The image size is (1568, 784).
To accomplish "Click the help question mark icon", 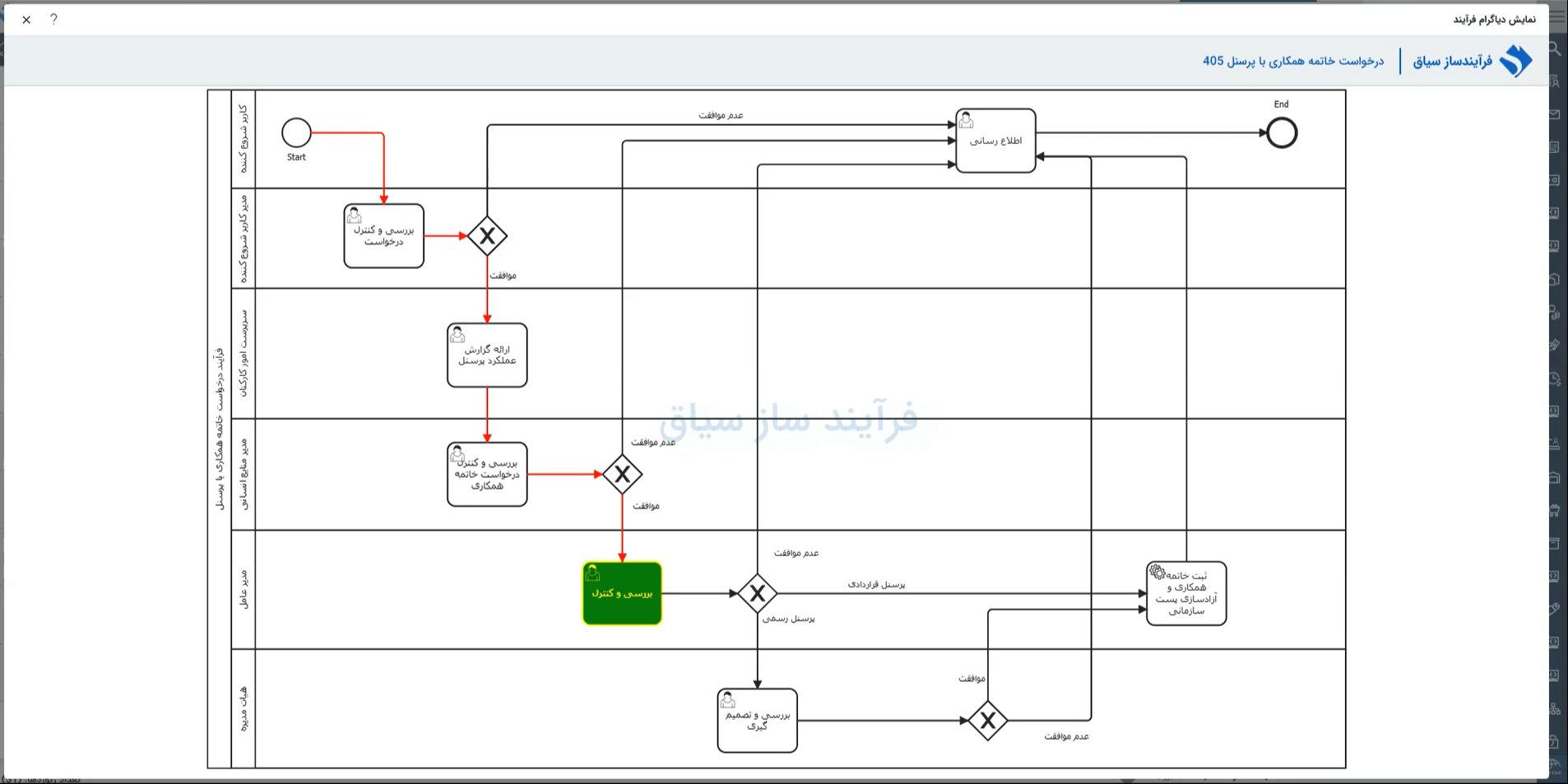I will [x=53, y=19].
